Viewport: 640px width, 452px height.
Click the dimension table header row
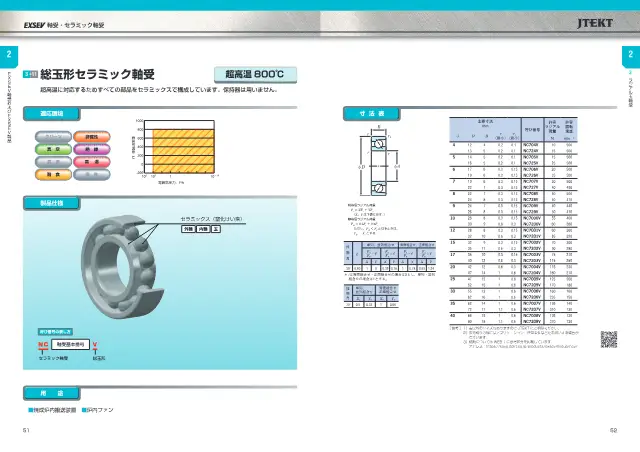[x=513, y=129]
